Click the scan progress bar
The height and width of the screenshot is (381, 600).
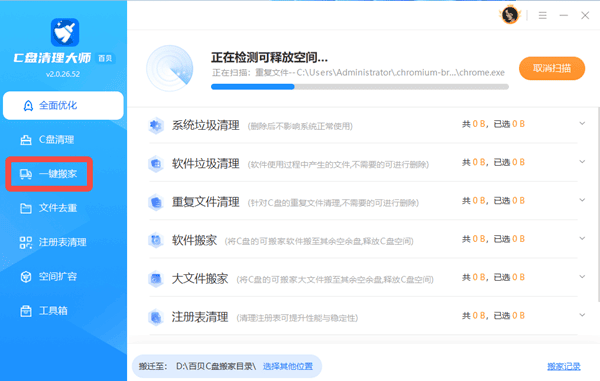pyautogui.click(x=360, y=87)
